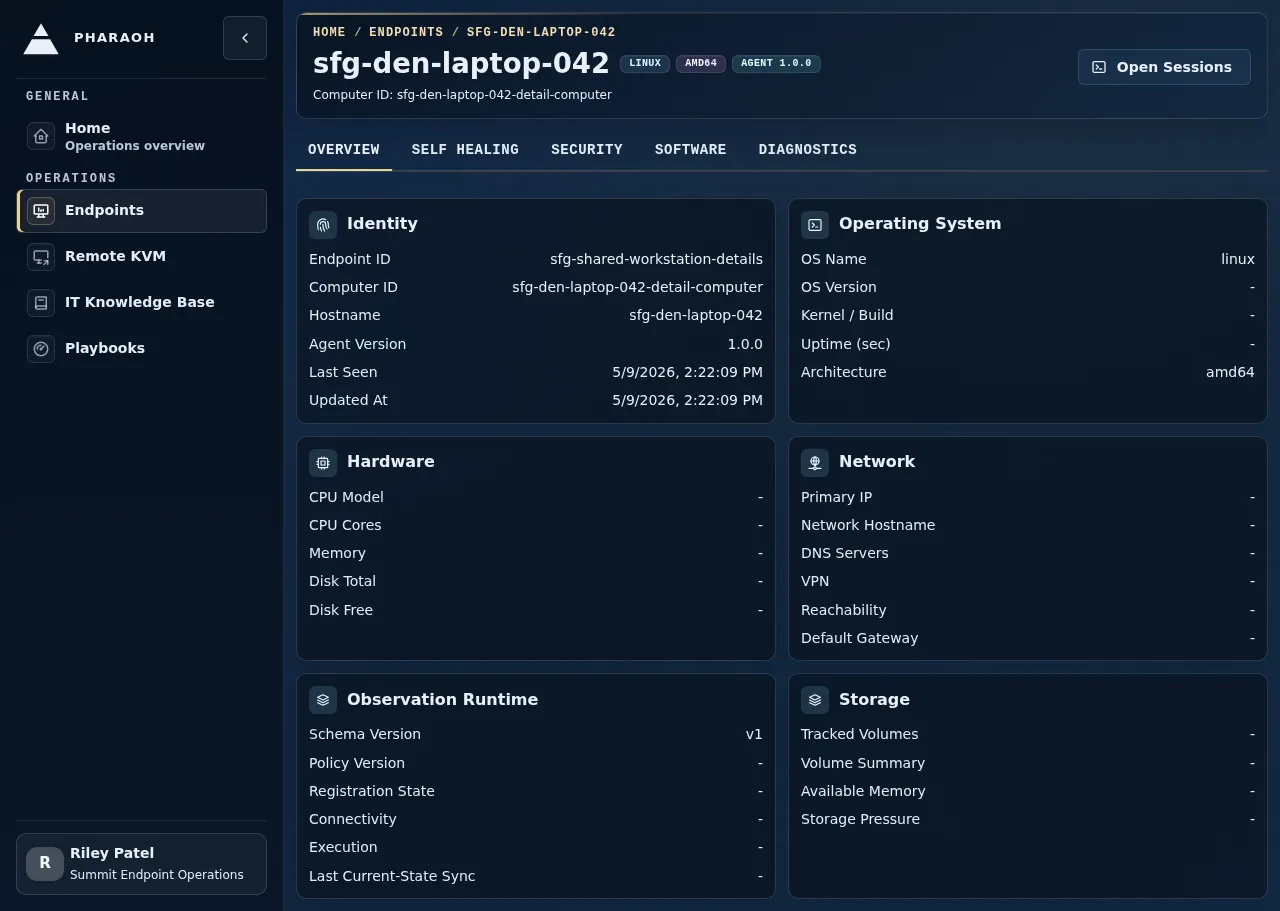Click the Default Gateway label
1280x911 pixels.
pyautogui.click(x=859, y=638)
